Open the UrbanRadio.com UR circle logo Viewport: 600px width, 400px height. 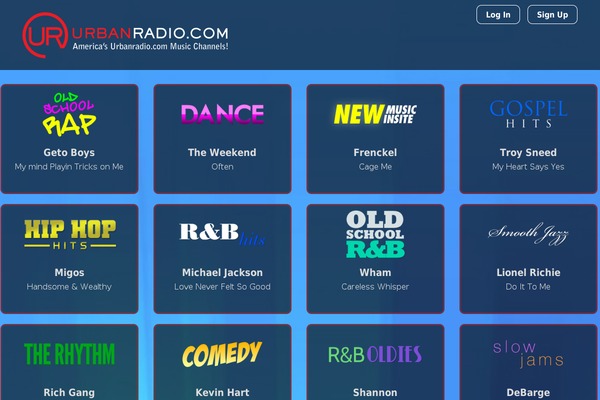[45, 35]
